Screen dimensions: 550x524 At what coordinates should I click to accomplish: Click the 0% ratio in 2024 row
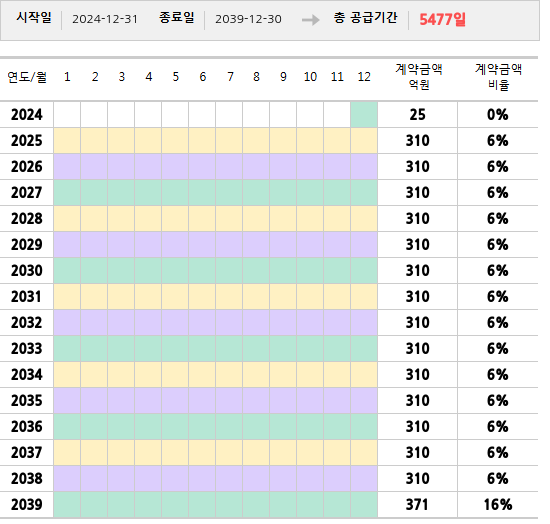pyautogui.click(x=497, y=115)
